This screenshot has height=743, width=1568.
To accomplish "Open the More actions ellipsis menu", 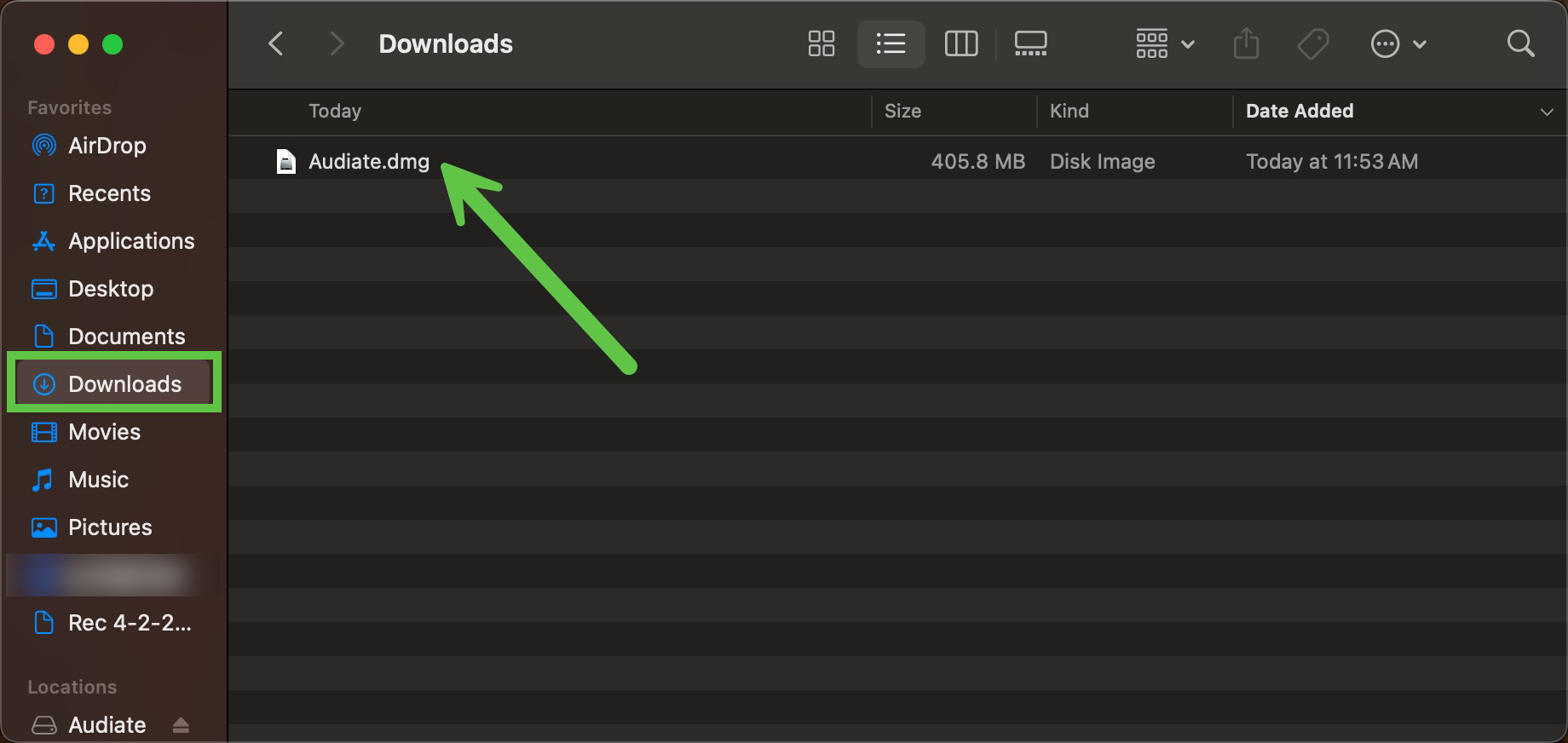I will (1398, 43).
